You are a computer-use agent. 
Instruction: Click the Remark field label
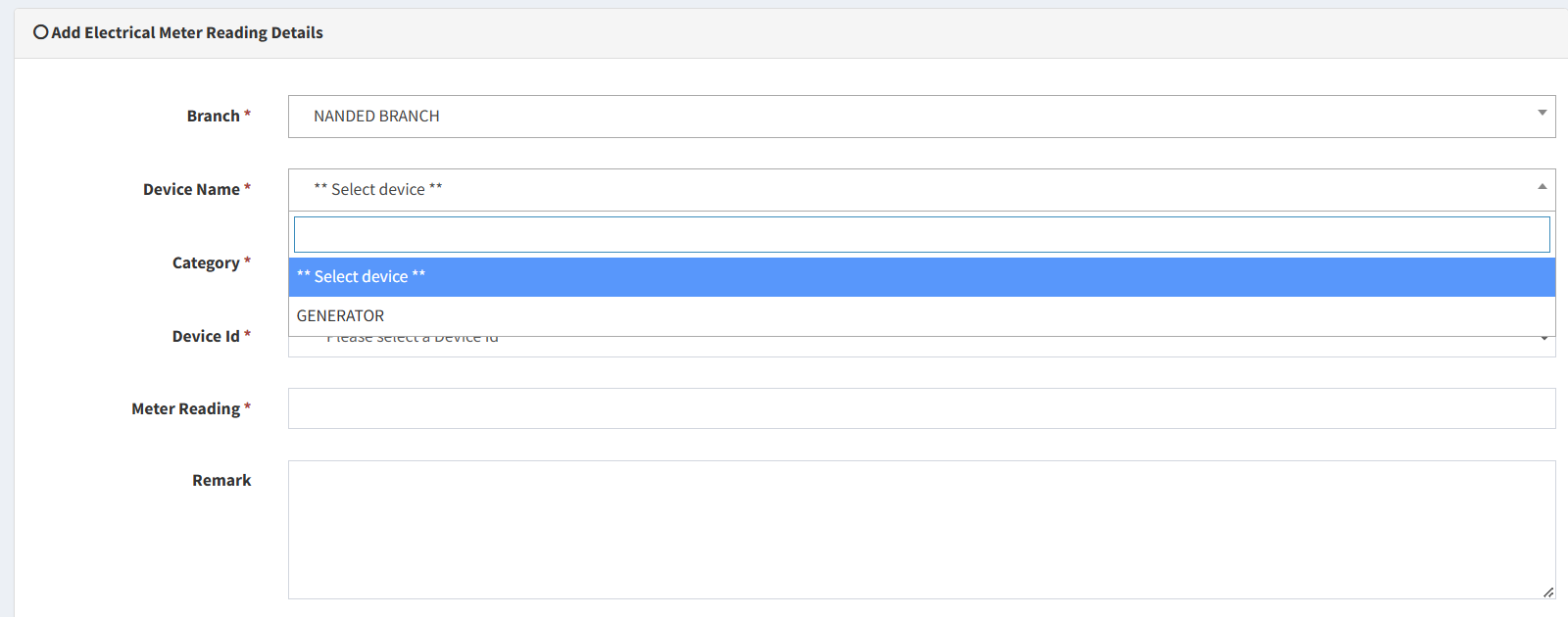click(x=221, y=480)
